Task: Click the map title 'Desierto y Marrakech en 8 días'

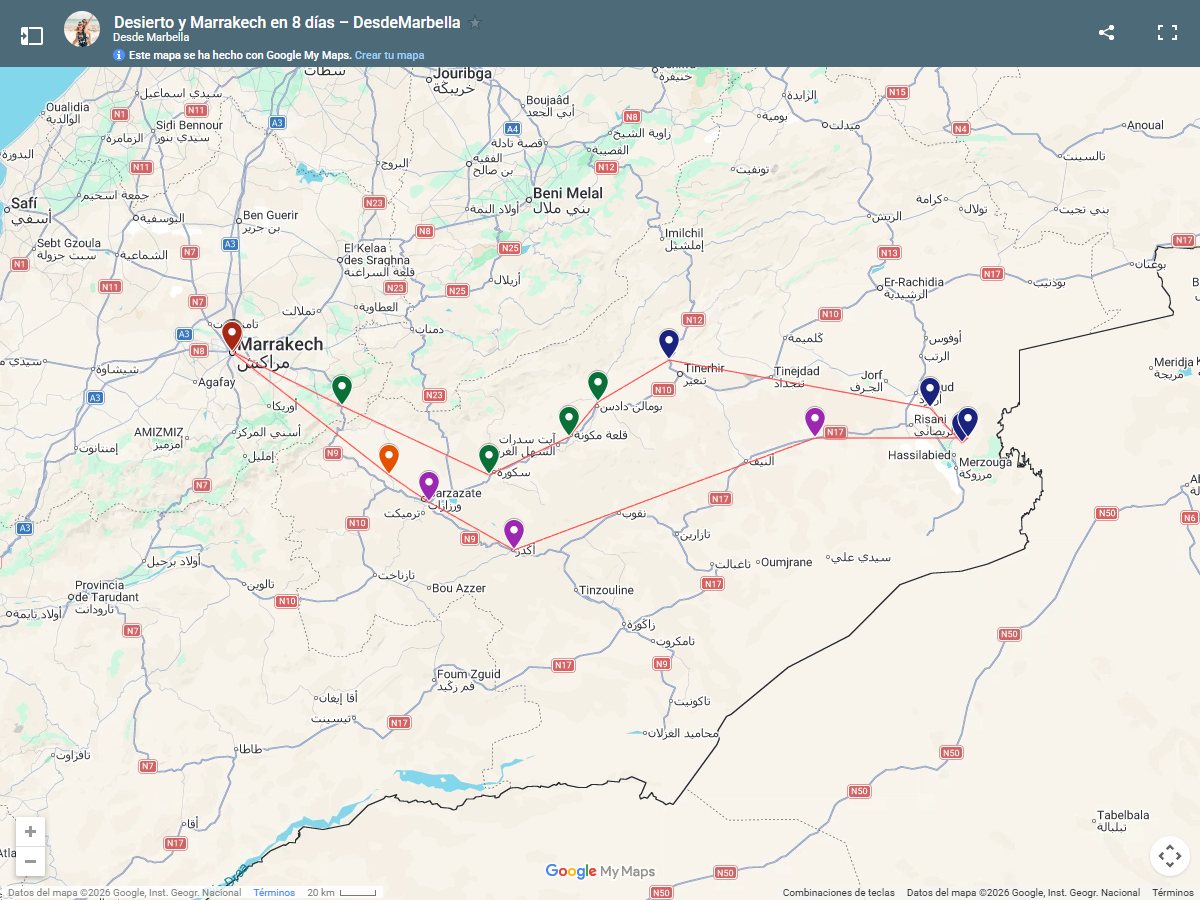Action: [287, 22]
